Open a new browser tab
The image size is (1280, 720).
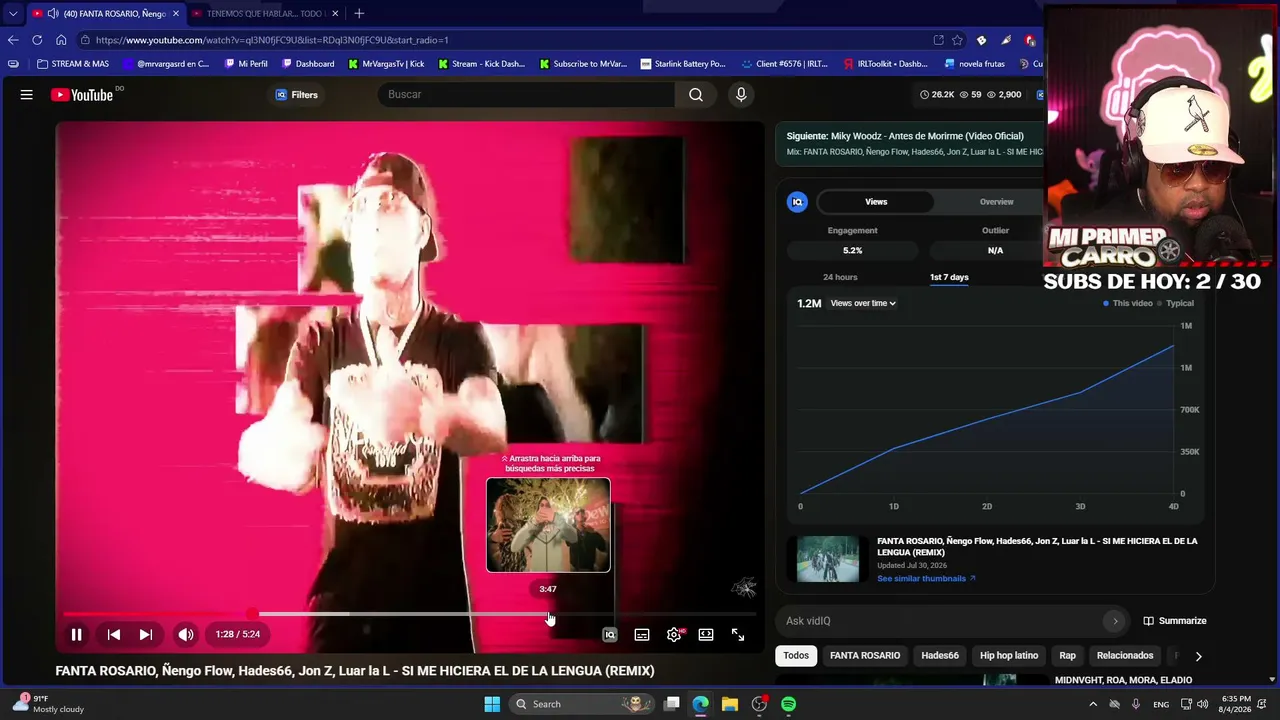point(359,13)
